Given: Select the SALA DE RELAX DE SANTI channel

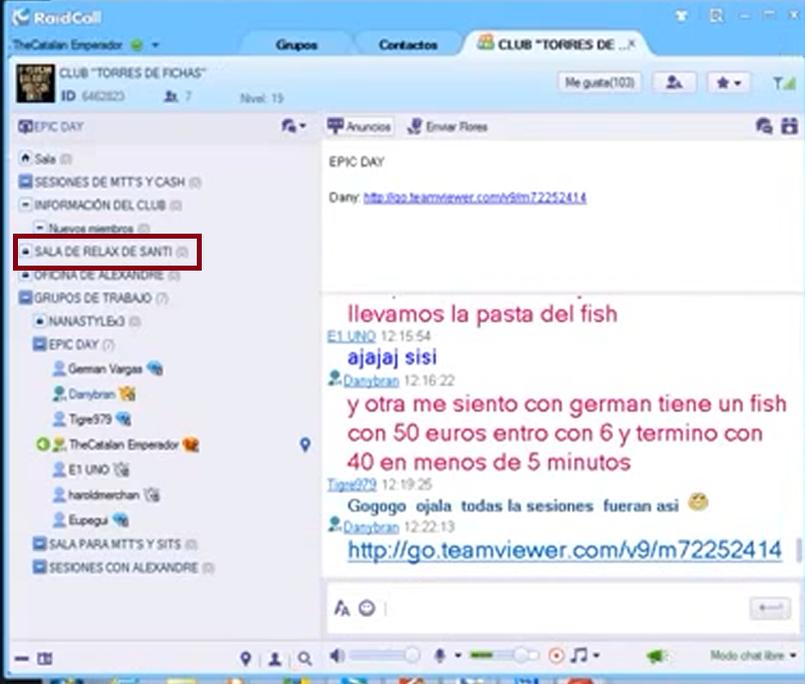Looking at the screenshot, I should [x=104, y=251].
